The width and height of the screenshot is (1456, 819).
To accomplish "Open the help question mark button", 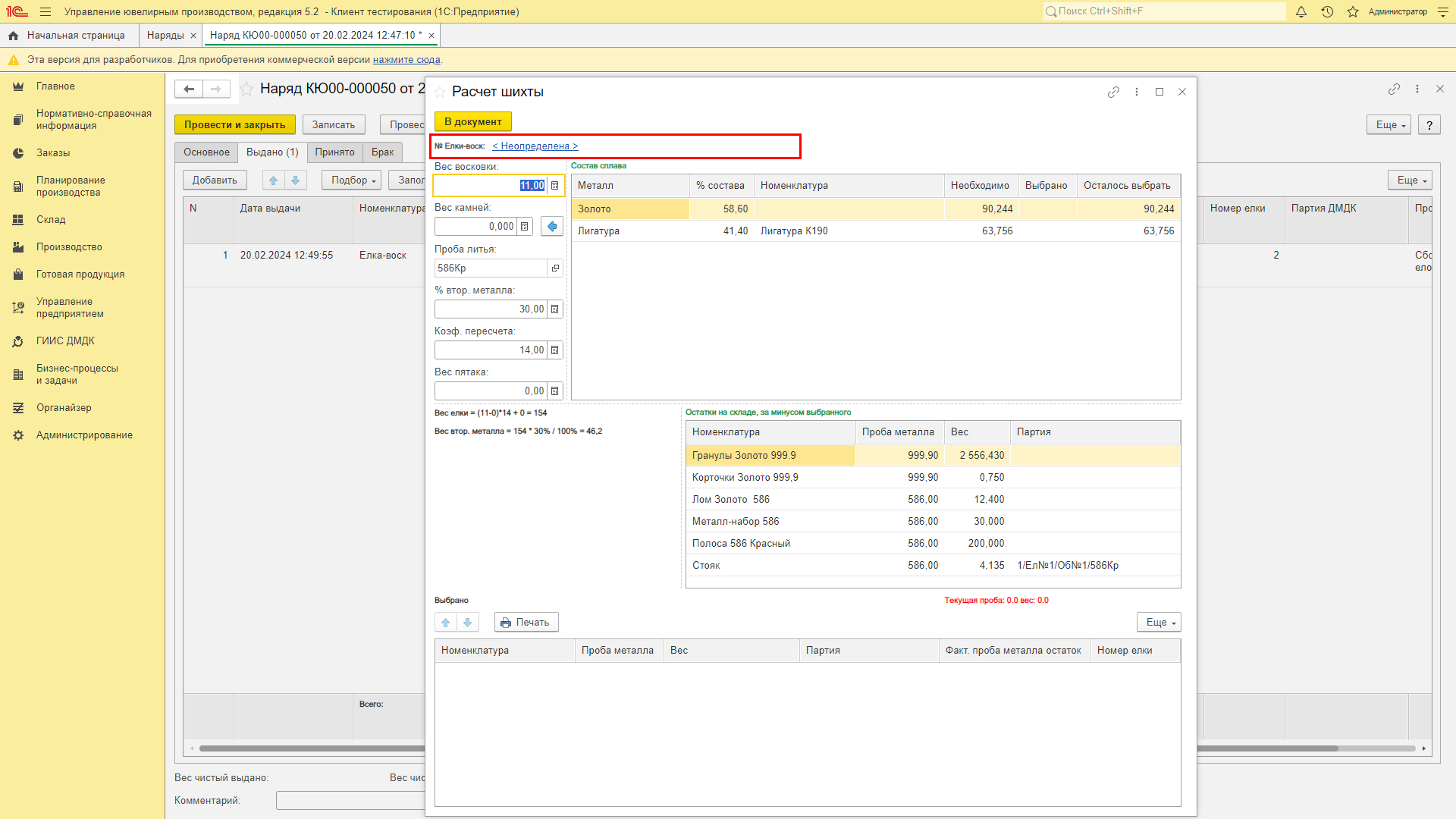I will click(1429, 125).
